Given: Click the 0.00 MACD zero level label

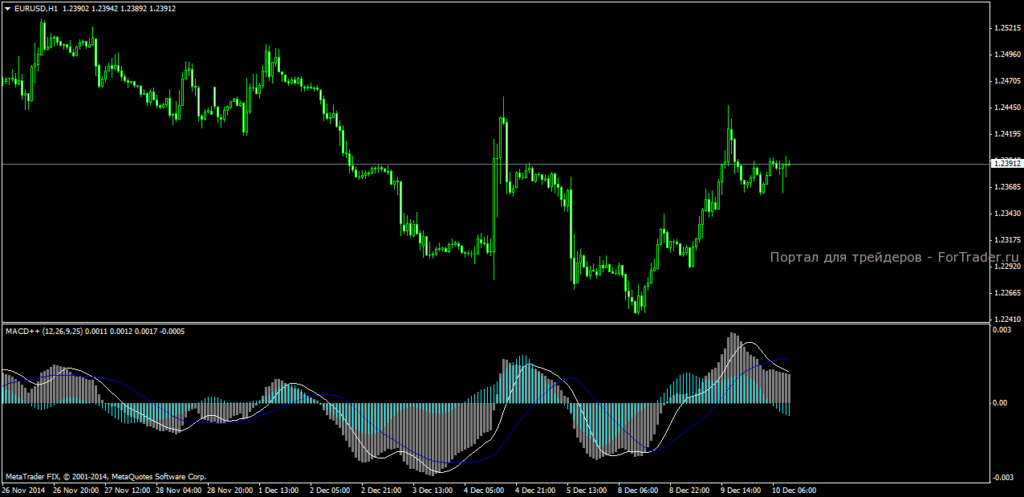Looking at the screenshot, I should click(x=998, y=403).
